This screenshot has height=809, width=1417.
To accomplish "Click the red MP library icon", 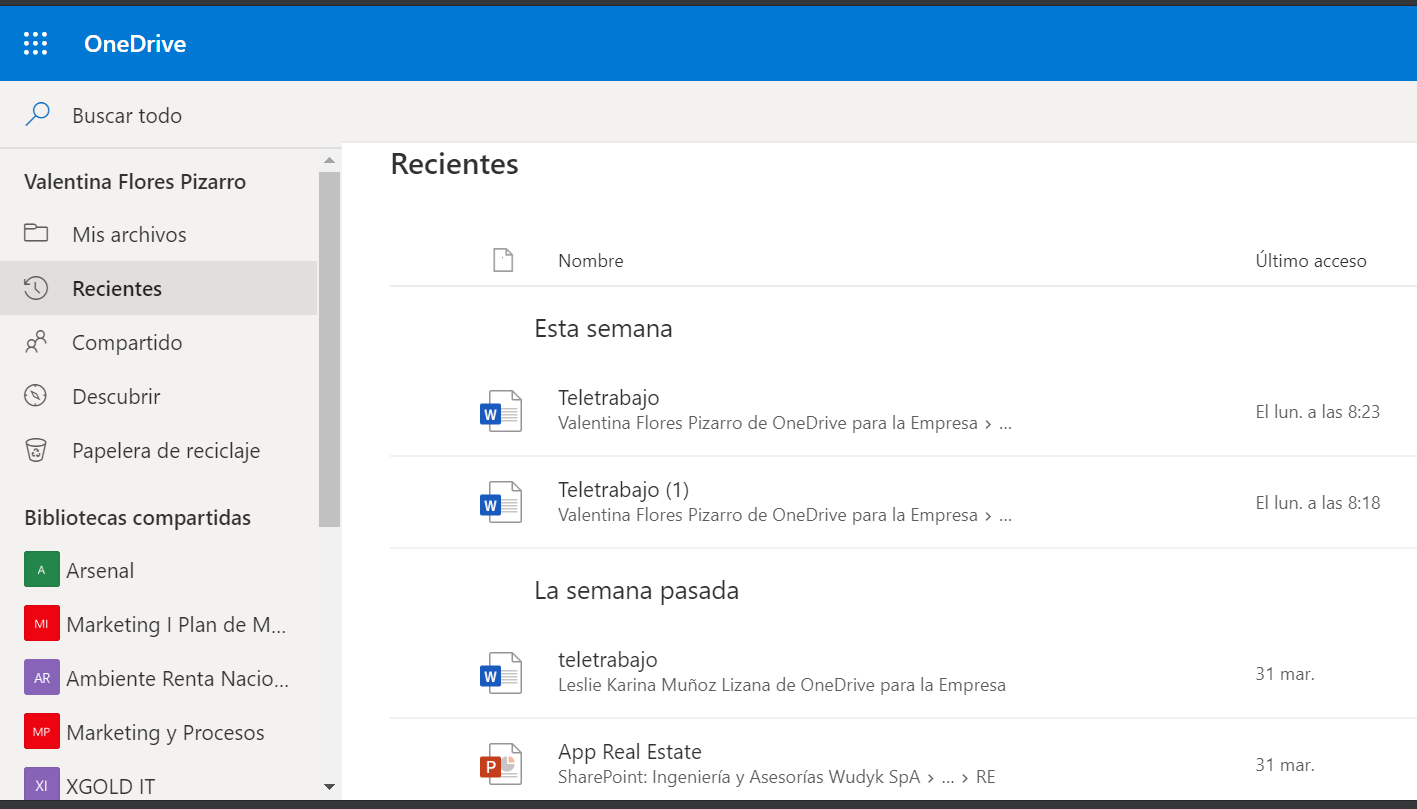I will 42,732.
